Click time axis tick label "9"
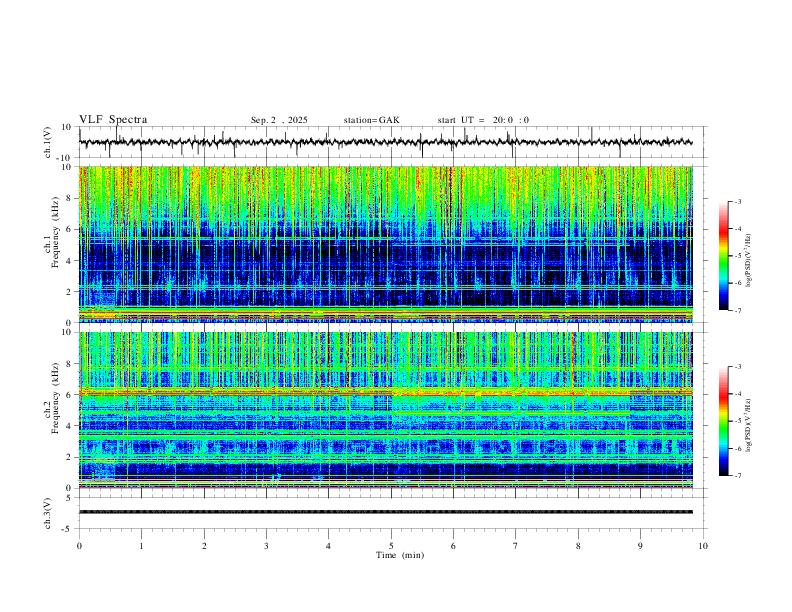Screen dimensions: 792x612 (x=640, y=546)
